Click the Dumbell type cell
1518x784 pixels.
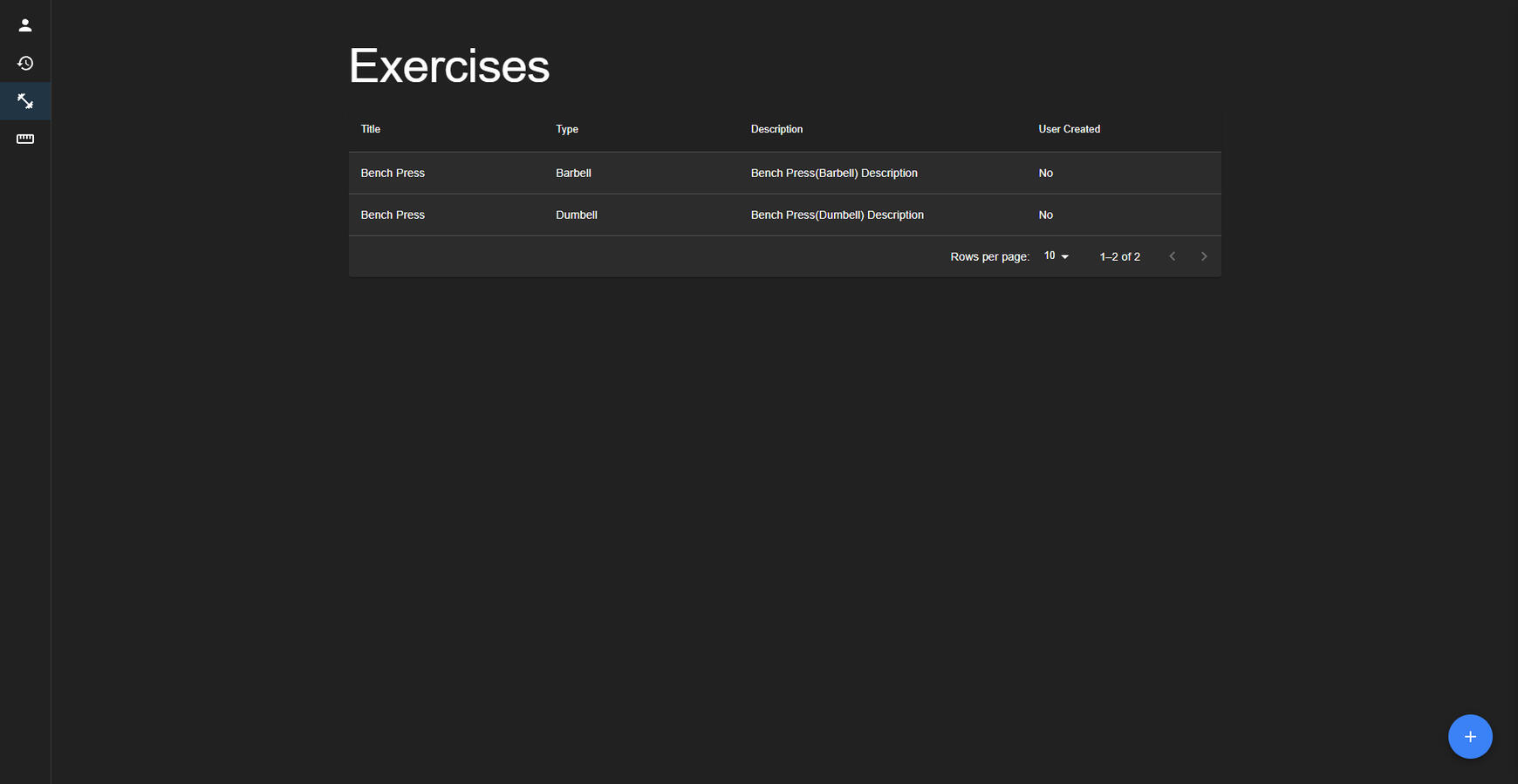click(x=577, y=215)
